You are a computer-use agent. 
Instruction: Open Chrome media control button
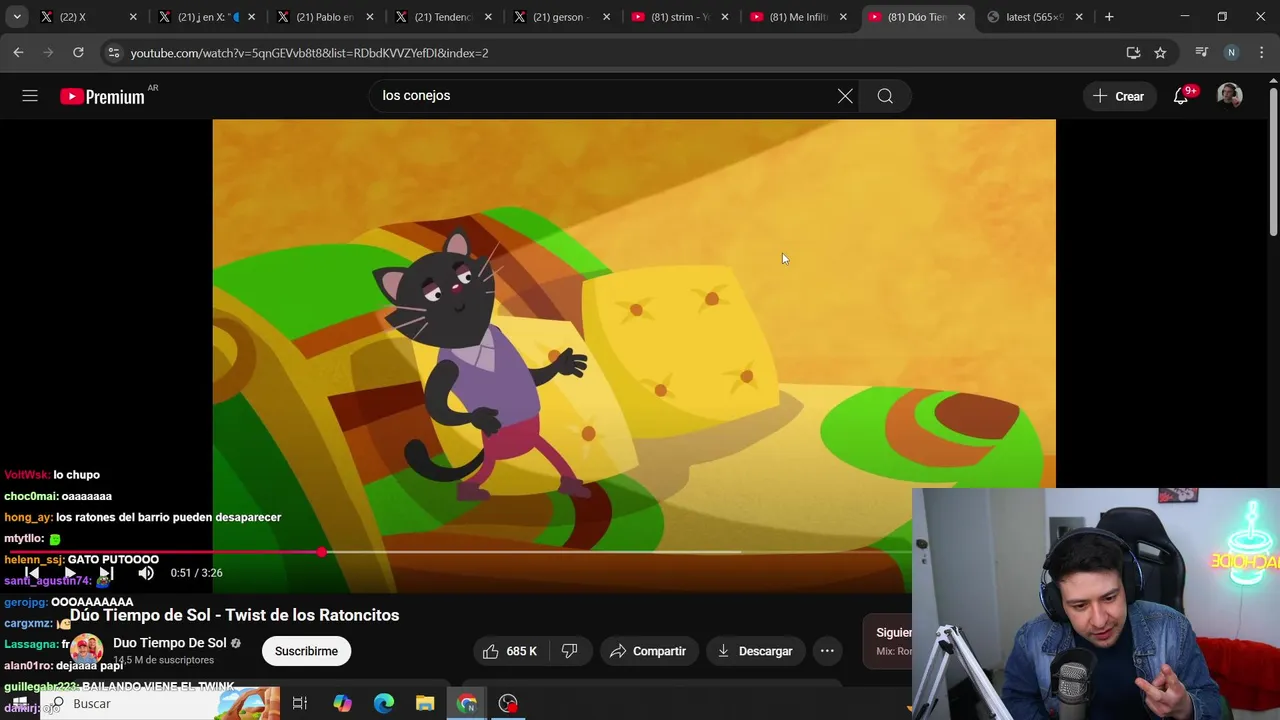1201,53
